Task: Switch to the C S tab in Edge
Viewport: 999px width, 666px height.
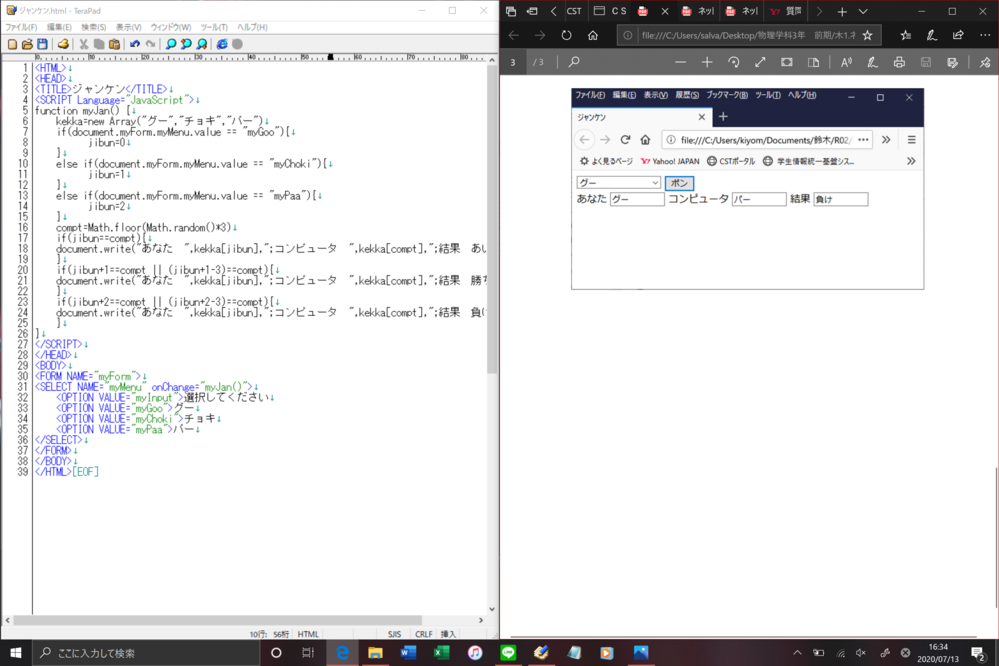Action: point(610,11)
